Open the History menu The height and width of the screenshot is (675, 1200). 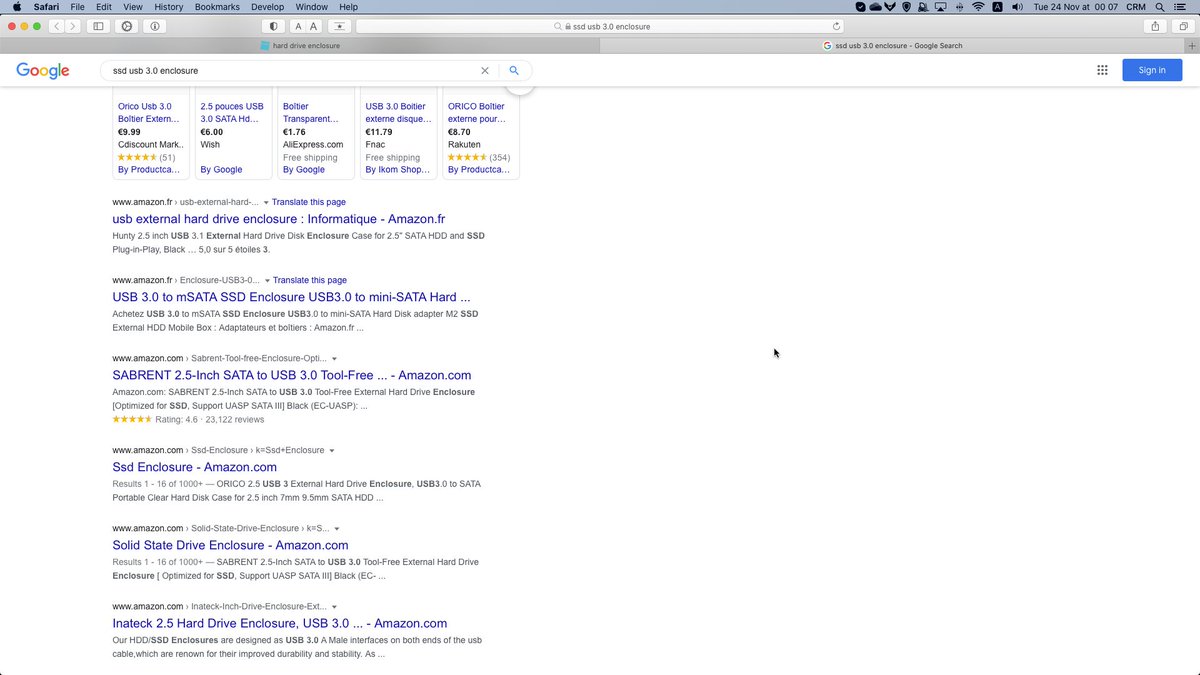[169, 7]
